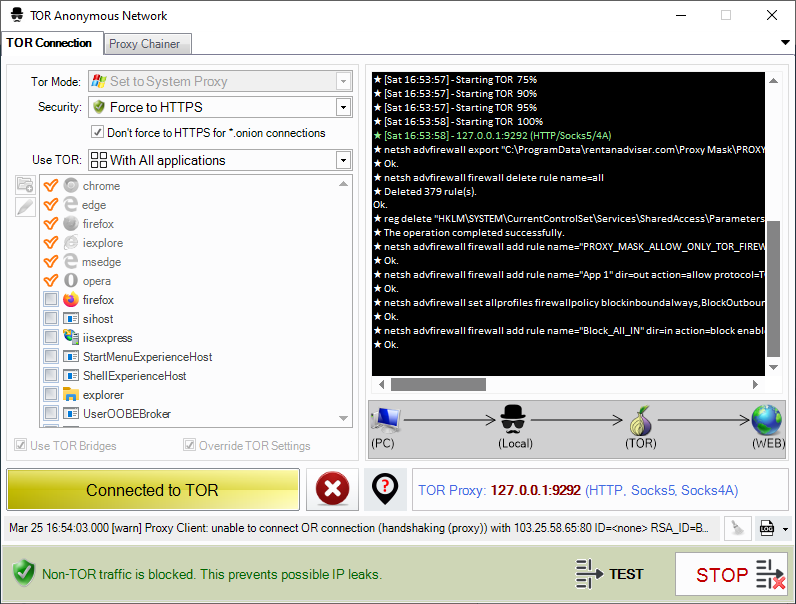Click the add application folder icon
Image resolution: width=796 pixels, height=604 pixels.
pos(25,185)
